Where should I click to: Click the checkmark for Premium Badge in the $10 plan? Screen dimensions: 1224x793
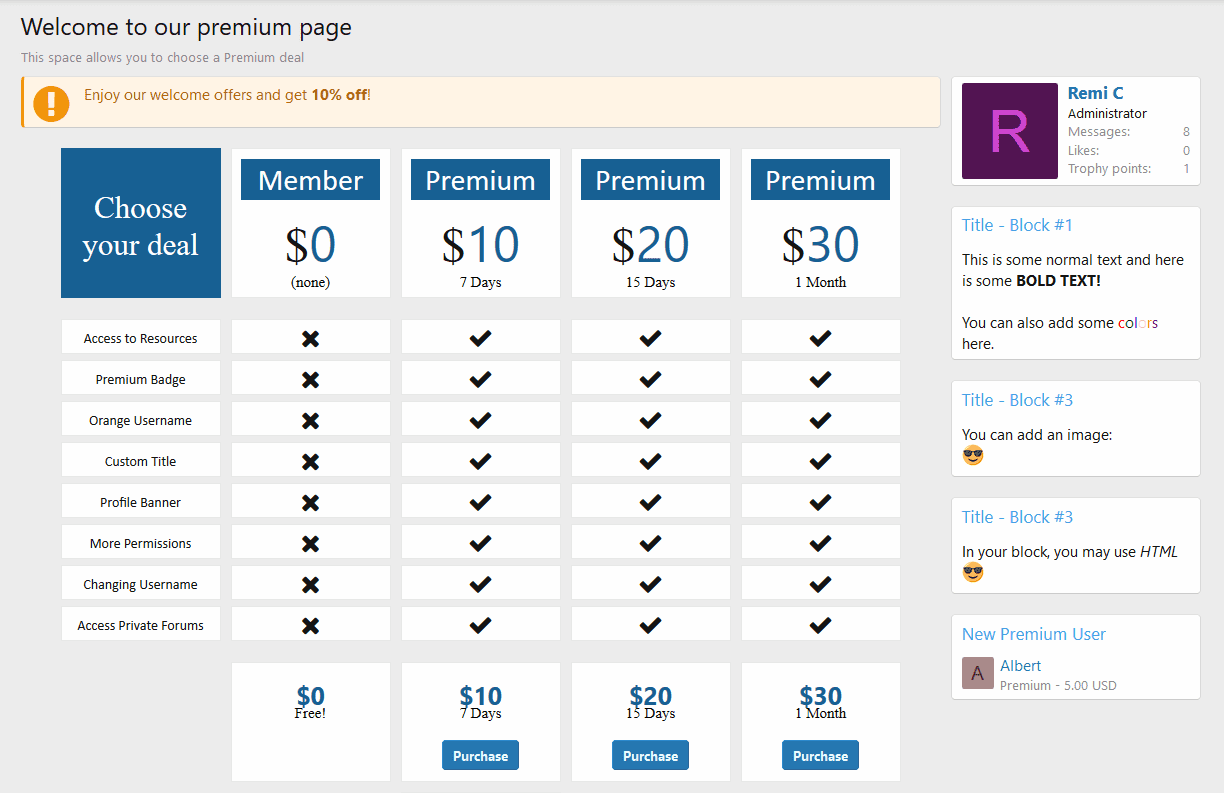pos(480,377)
